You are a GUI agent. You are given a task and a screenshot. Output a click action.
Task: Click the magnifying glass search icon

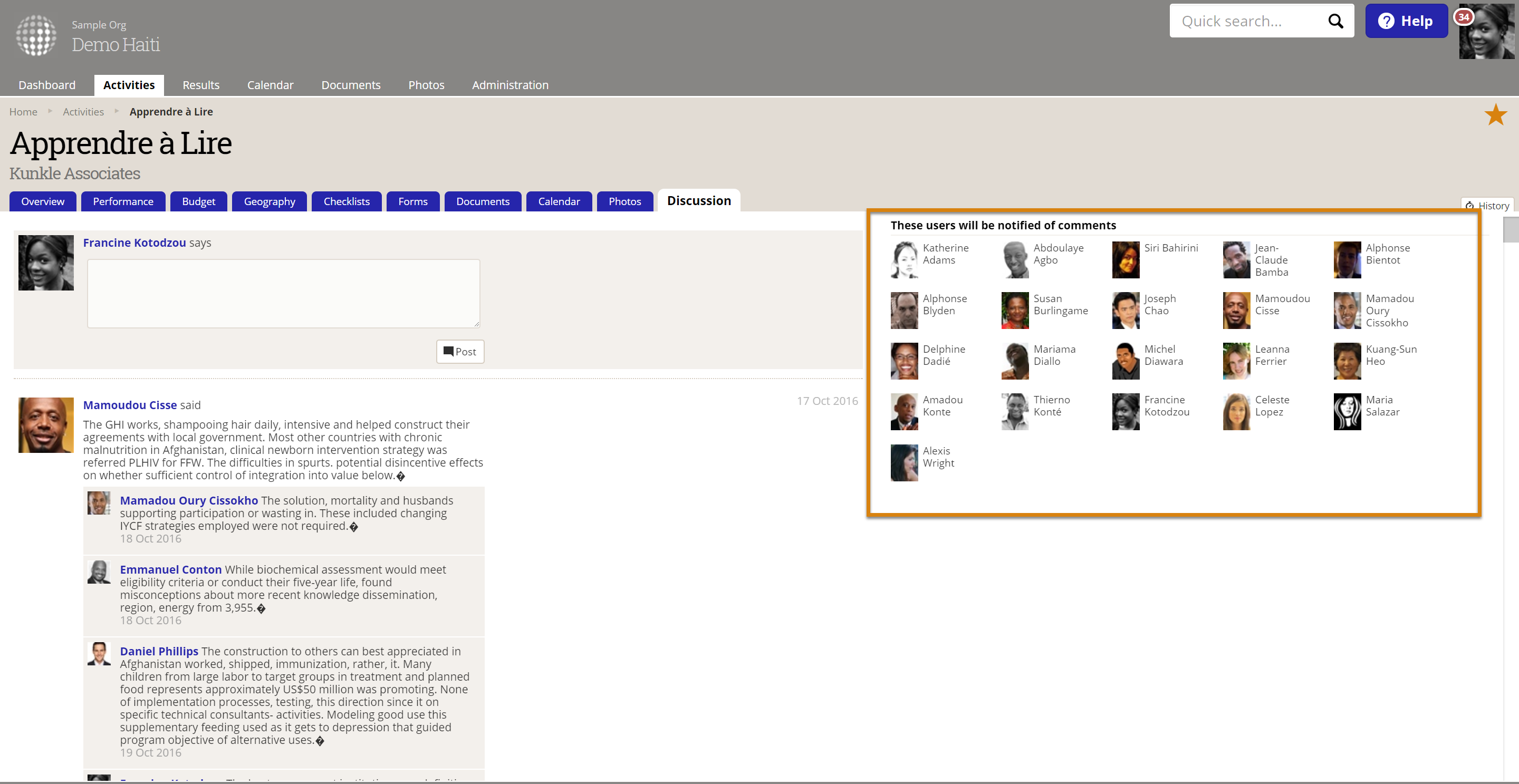(1335, 21)
